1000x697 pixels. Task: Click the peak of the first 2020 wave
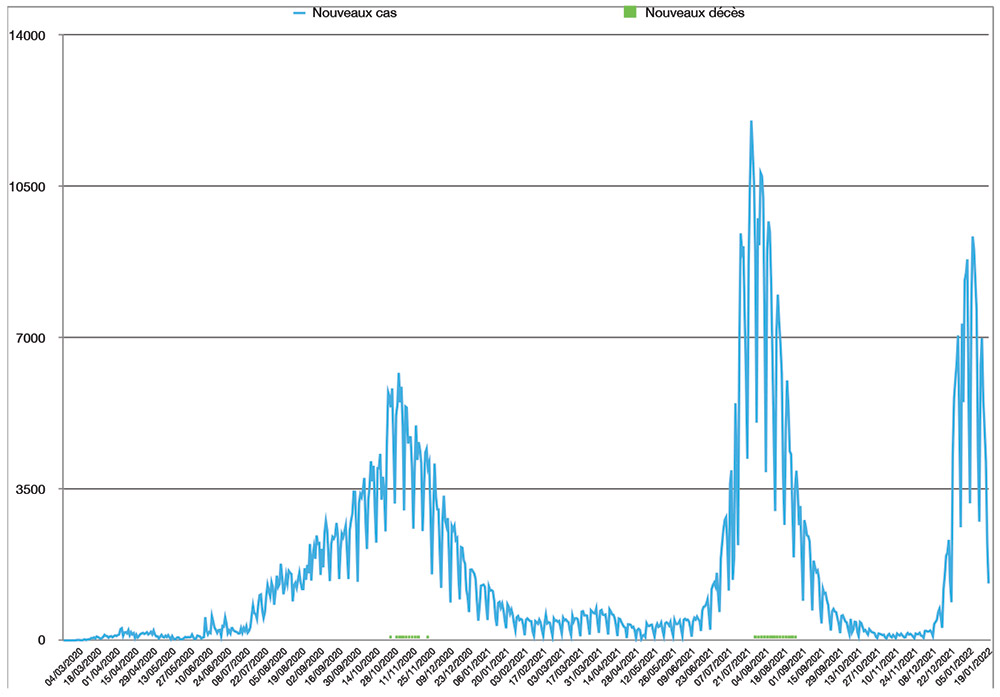(x=398, y=375)
